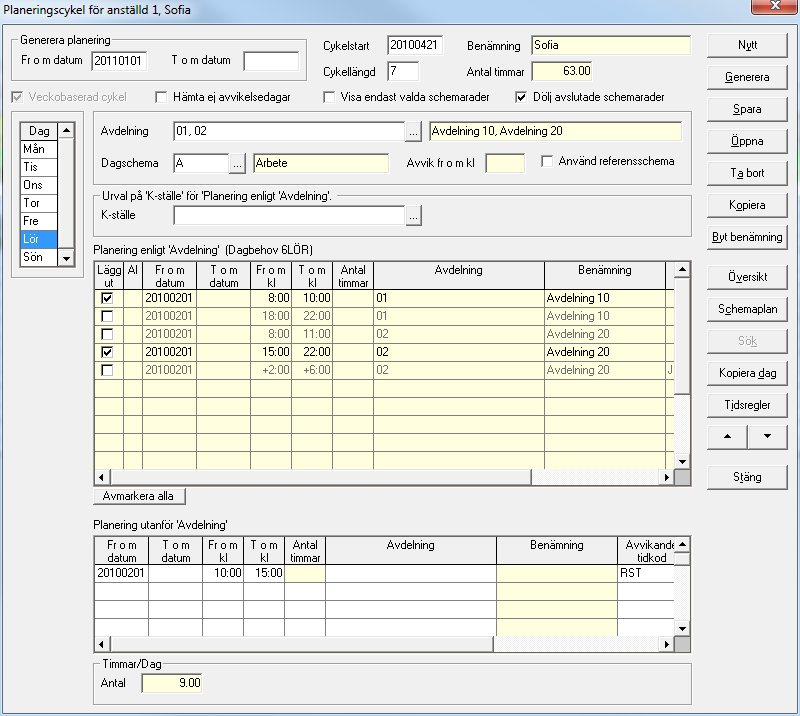Viewport: 800px width, 716px height.
Task: Open Avdelning browse ellipsis button
Action: pos(413,132)
